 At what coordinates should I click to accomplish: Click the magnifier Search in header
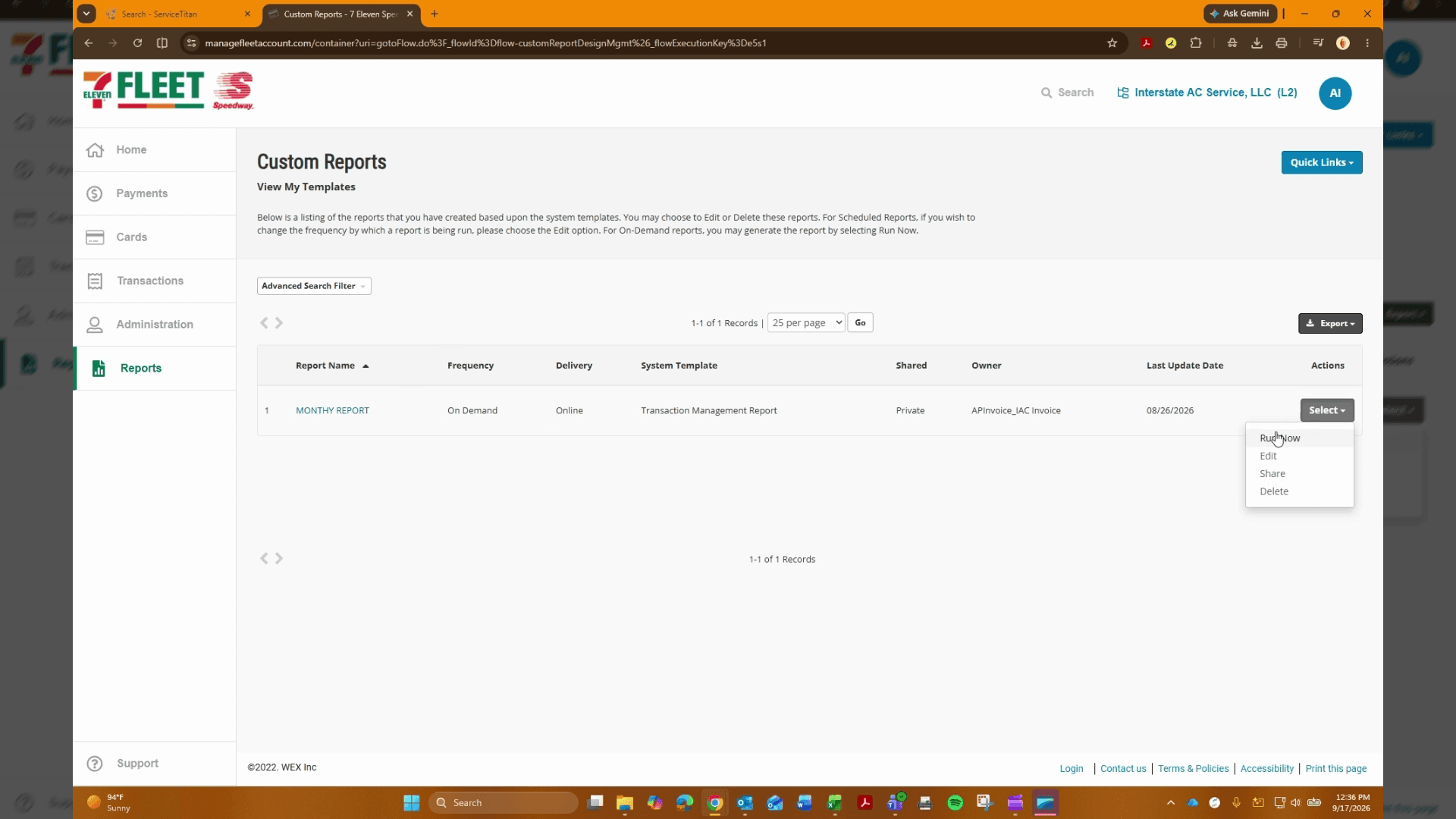point(1067,93)
